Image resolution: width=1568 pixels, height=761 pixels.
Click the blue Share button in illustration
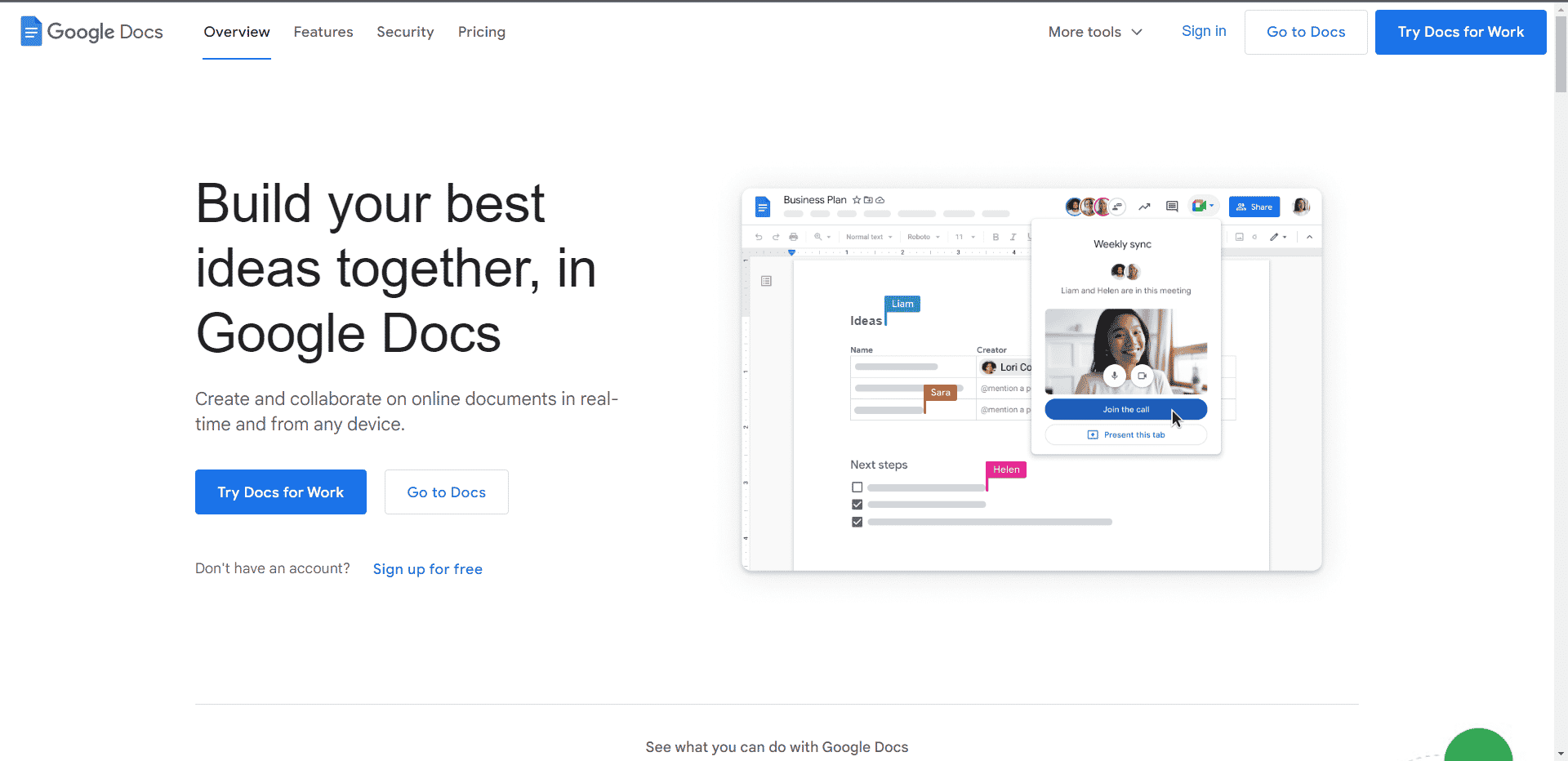coord(1254,207)
